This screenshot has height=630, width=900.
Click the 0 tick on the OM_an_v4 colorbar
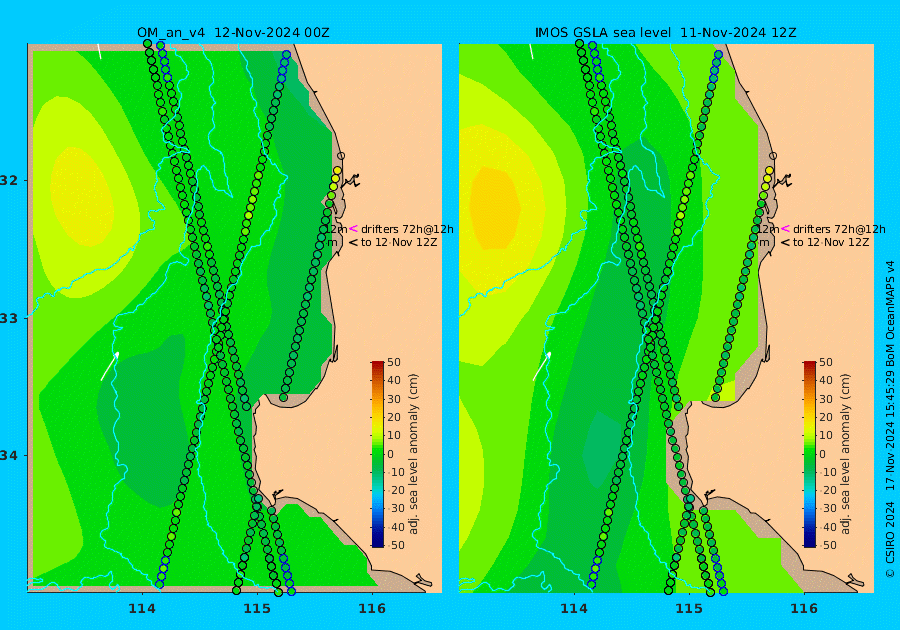click(x=390, y=454)
